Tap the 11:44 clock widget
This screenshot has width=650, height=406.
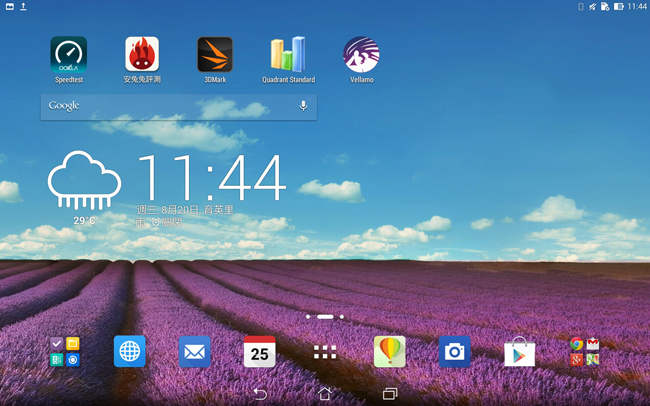tap(211, 180)
